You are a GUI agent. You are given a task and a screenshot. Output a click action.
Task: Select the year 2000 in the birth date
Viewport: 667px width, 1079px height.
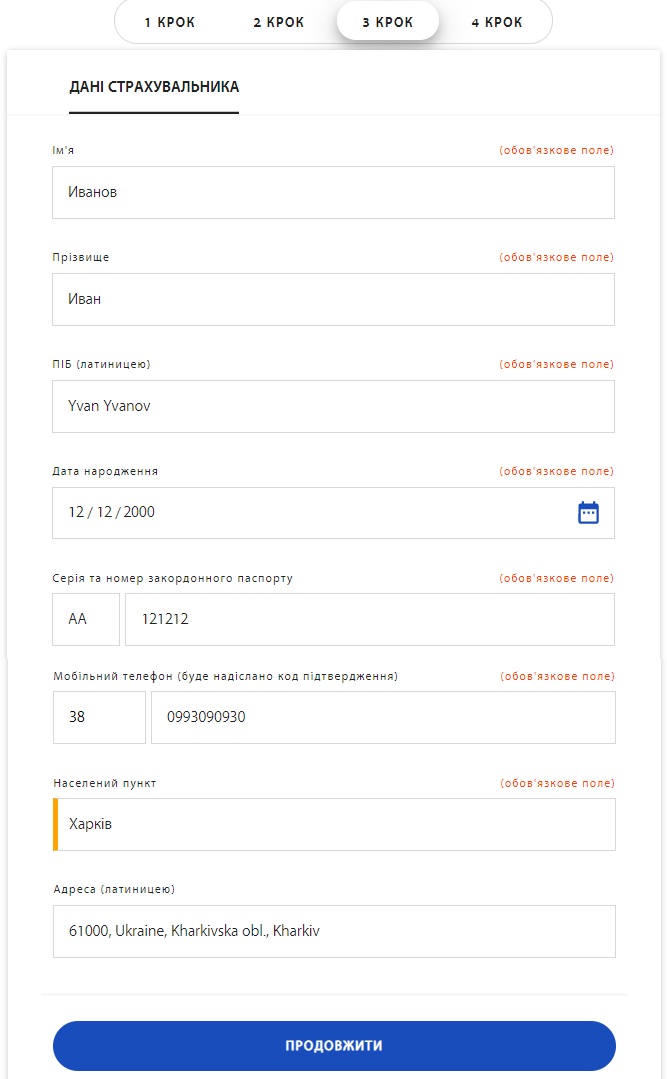139,512
